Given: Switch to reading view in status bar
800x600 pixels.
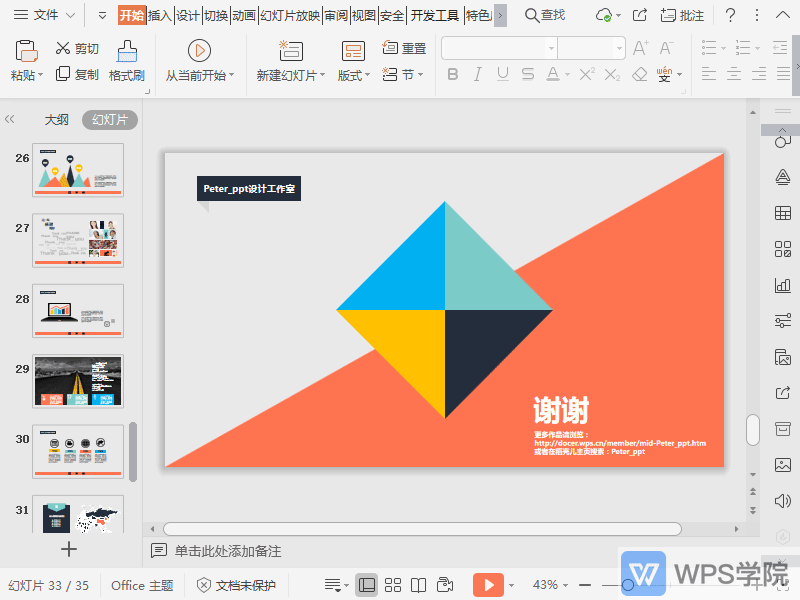Looking at the screenshot, I should [x=419, y=585].
